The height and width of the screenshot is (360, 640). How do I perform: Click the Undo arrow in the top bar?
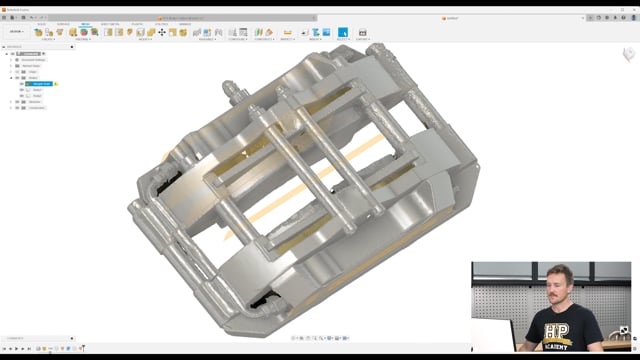pyautogui.click(x=32, y=18)
